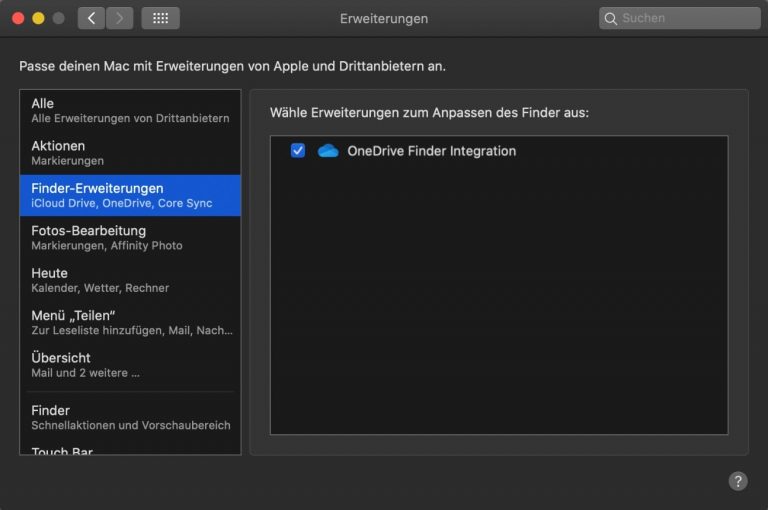Screen dimensions: 768x510
Task: Show all preferences grid button
Action: click(x=160, y=18)
